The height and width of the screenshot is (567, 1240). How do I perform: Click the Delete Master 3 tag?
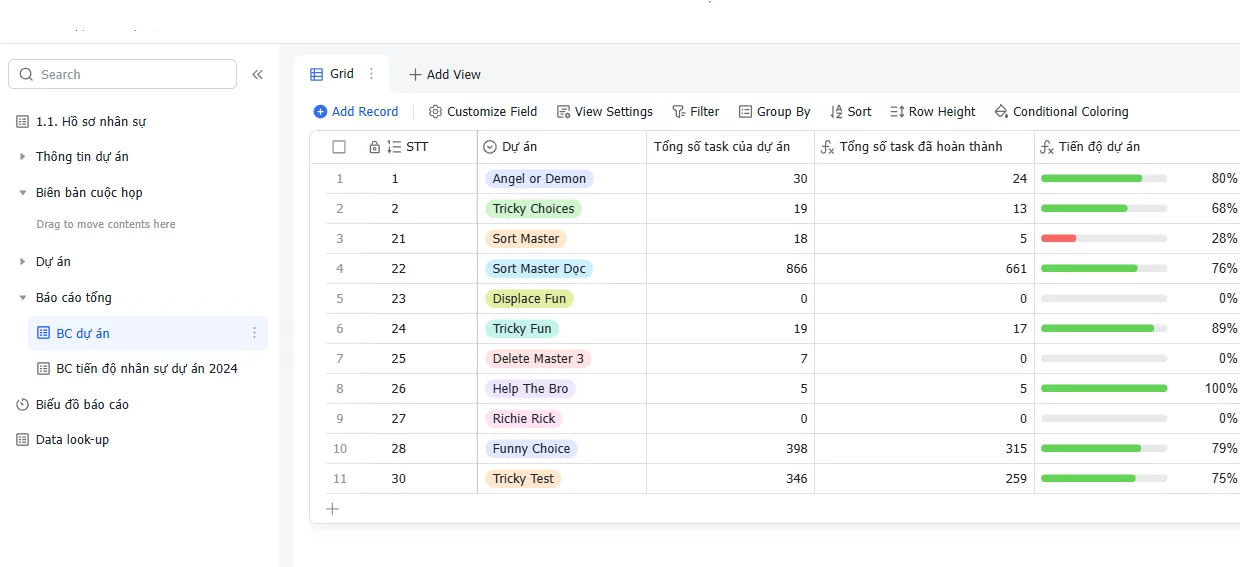[538, 359]
